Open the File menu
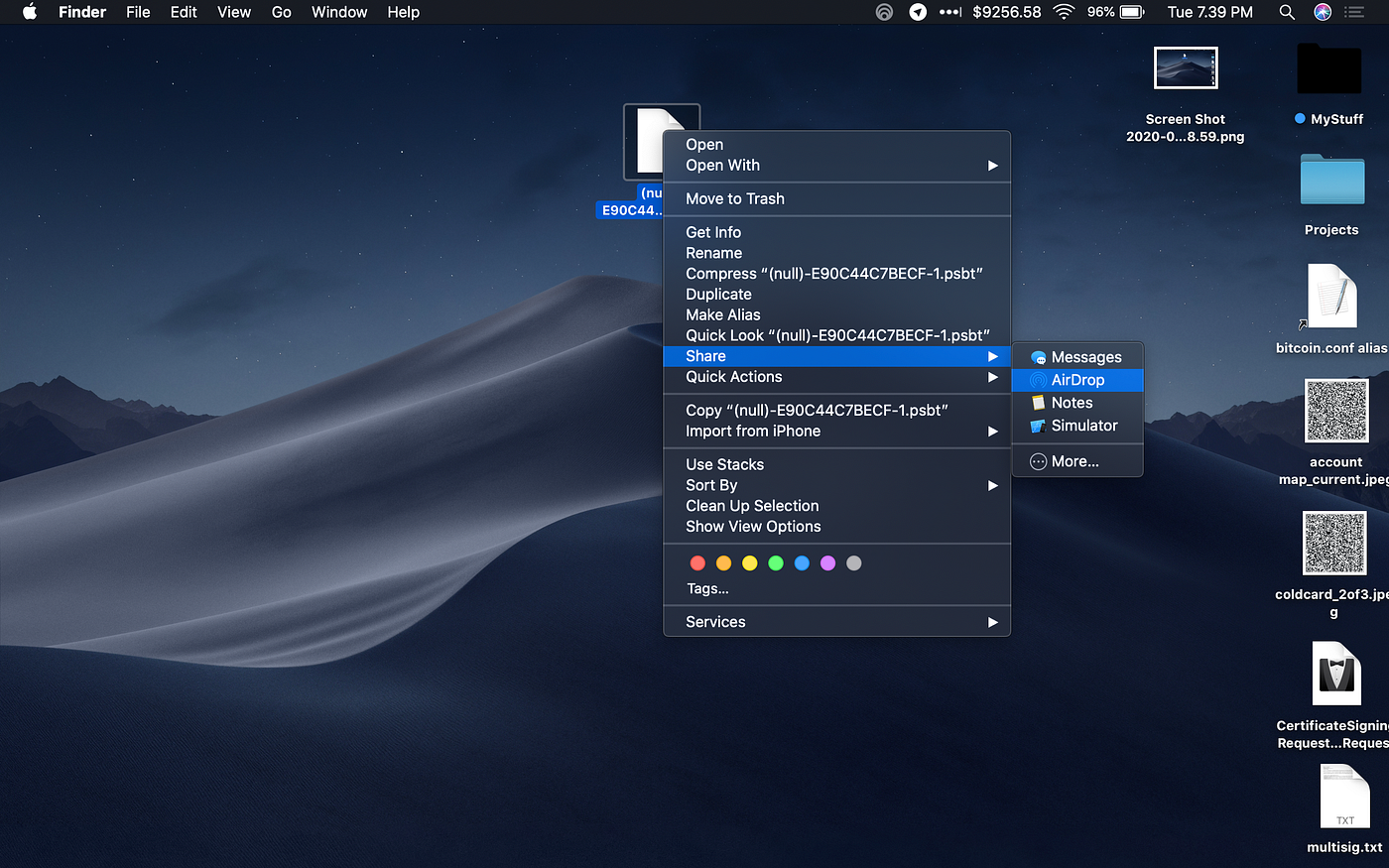The image size is (1389, 868). click(x=138, y=12)
